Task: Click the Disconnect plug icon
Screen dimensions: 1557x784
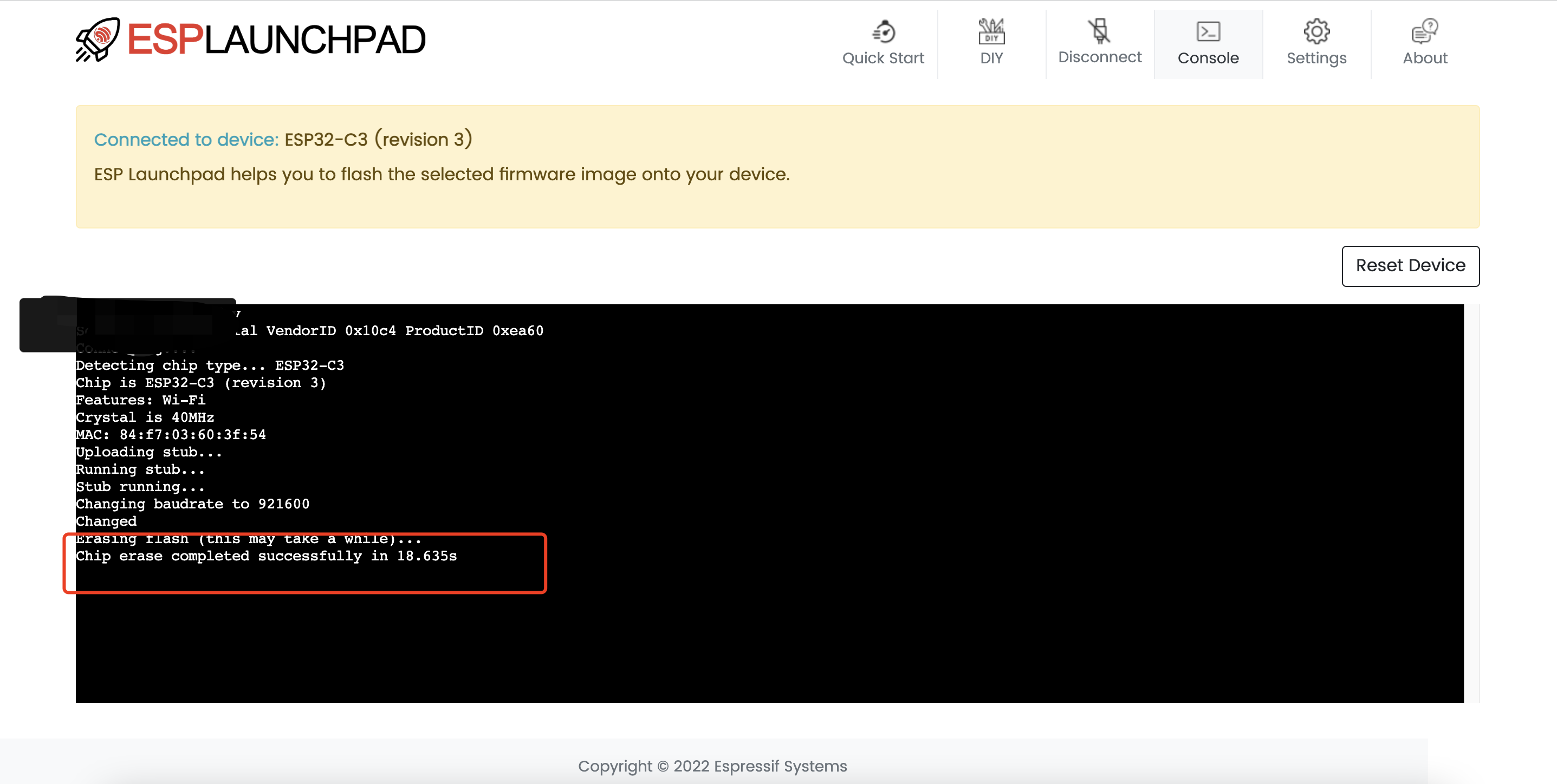Action: tap(1099, 31)
